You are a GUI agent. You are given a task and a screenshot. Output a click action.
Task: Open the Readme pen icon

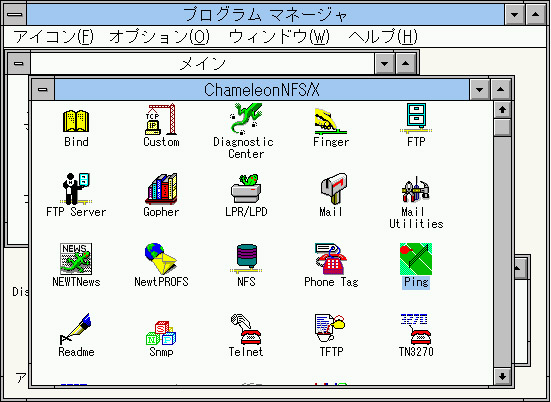tap(75, 329)
